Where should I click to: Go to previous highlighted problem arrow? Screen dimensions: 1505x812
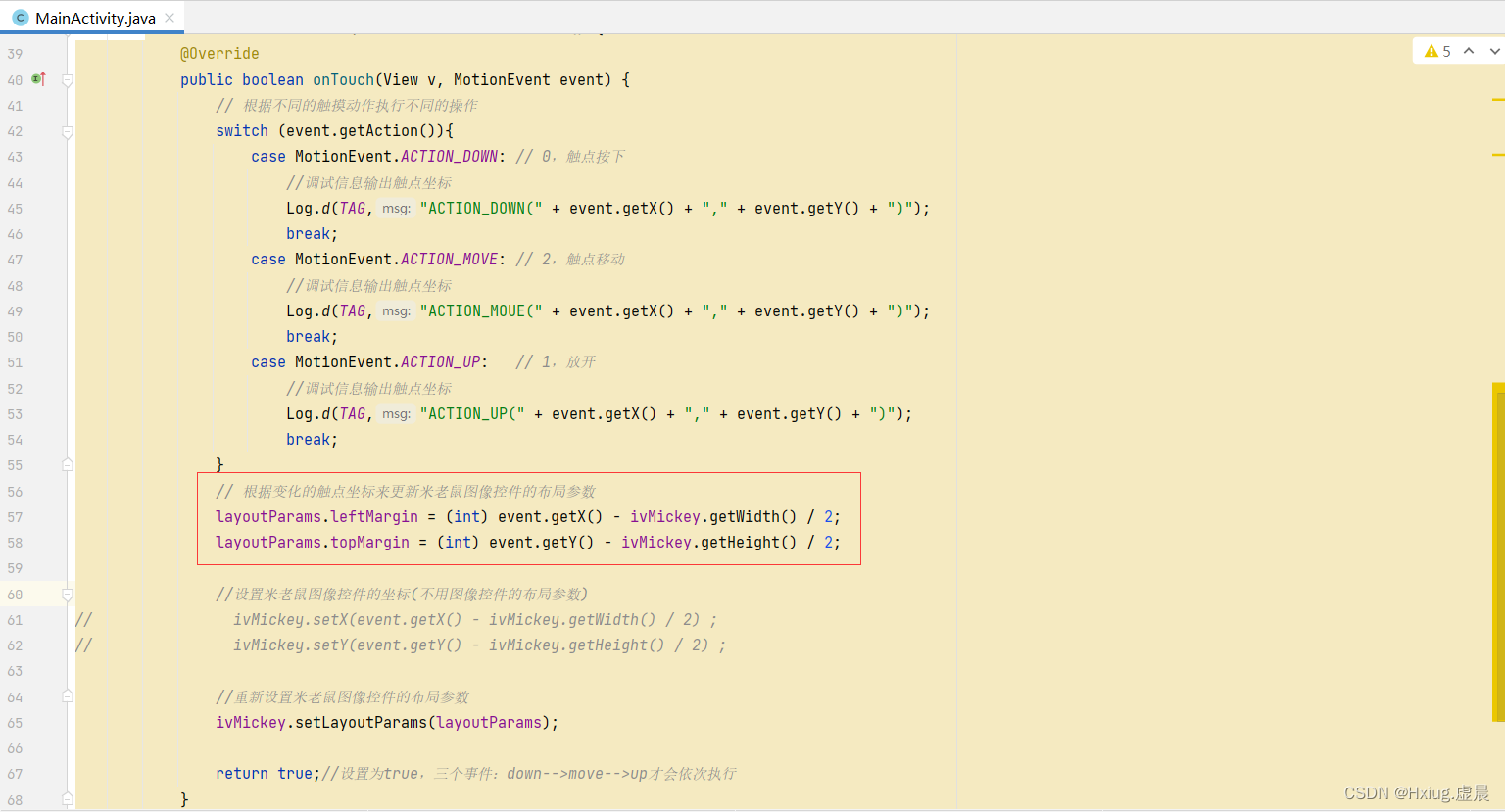click(x=1469, y=51)
